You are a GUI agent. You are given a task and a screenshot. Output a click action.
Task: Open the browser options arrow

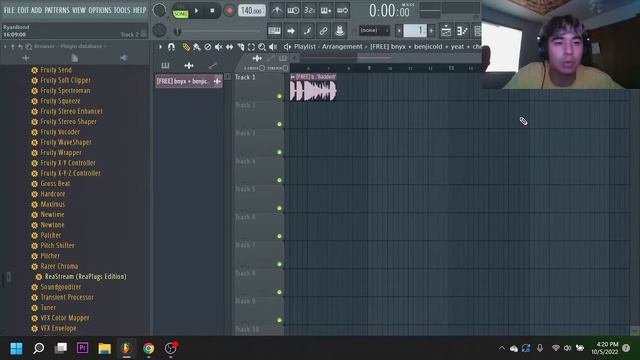click(5, 47)
